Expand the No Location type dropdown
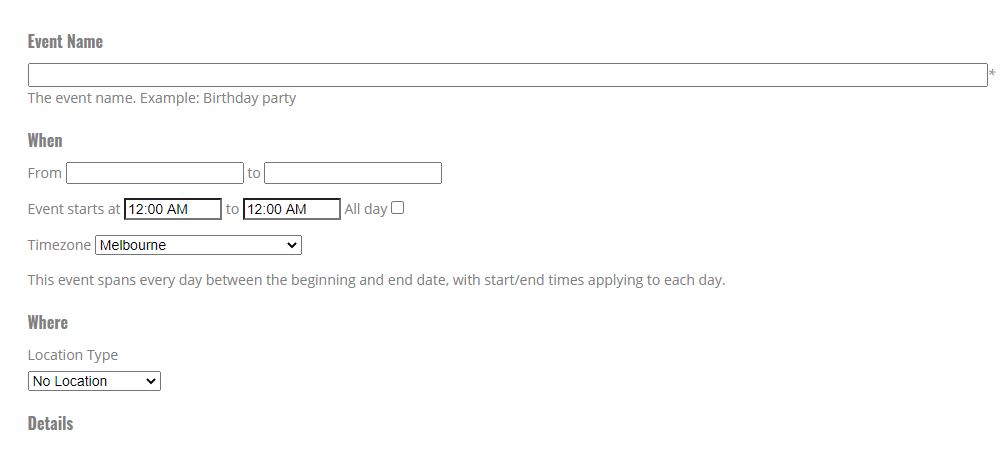 (x=94, y=381)
